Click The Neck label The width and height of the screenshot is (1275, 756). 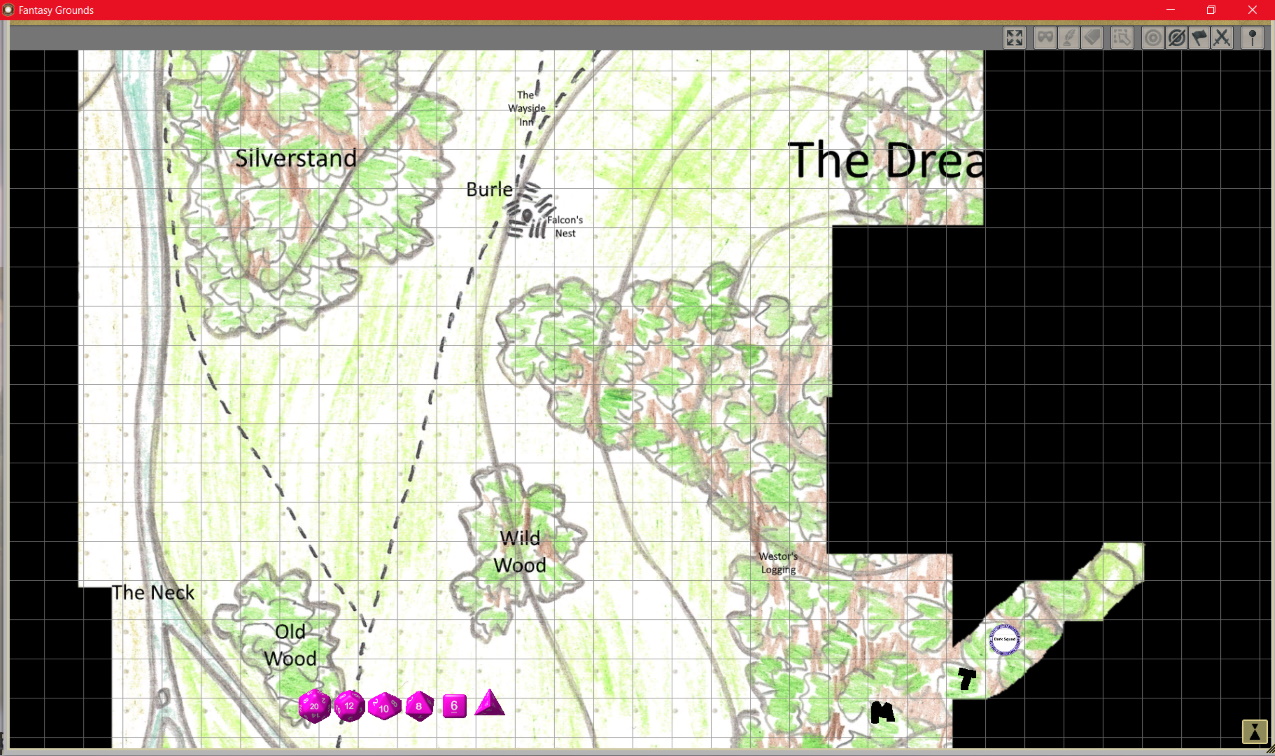tap(153, 592)
